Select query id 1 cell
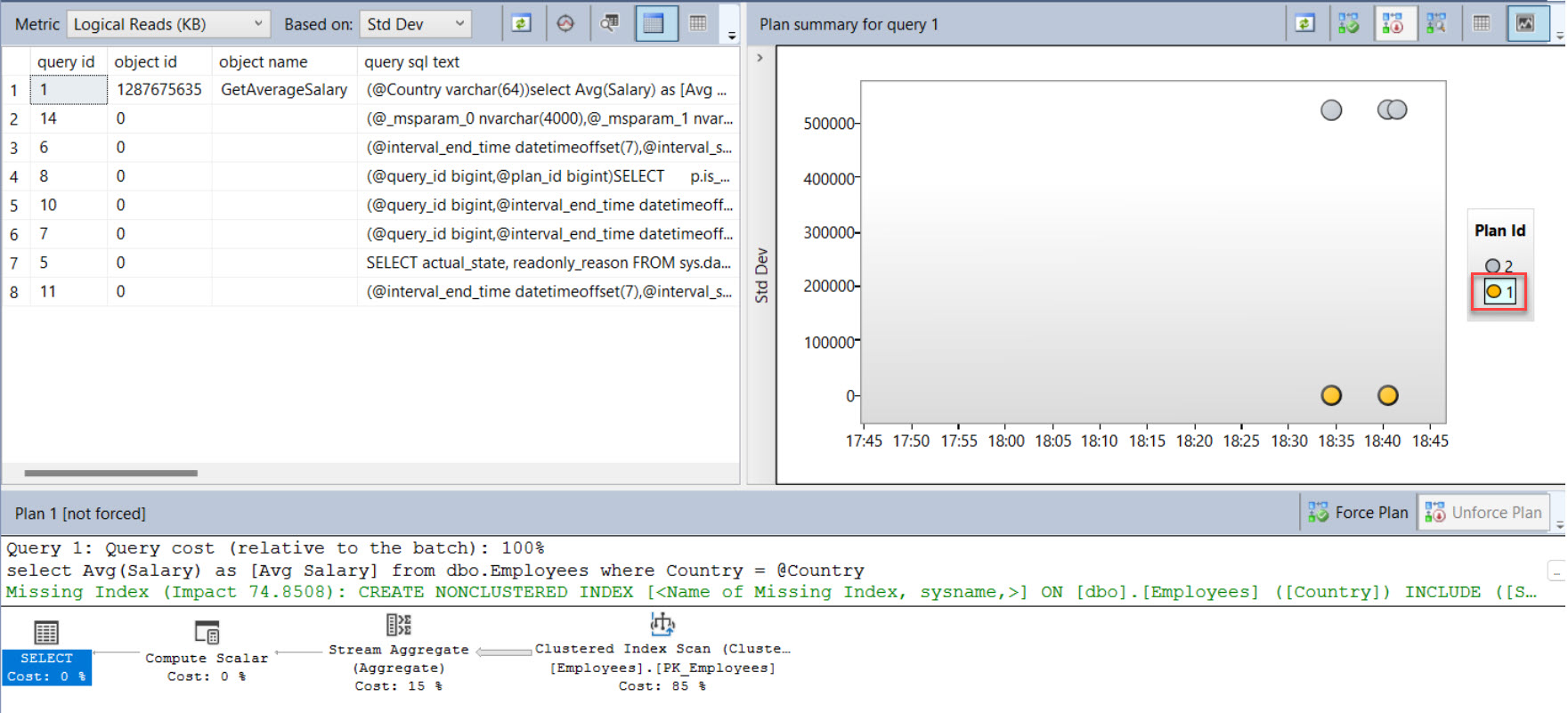 click(x=69, y=90)
